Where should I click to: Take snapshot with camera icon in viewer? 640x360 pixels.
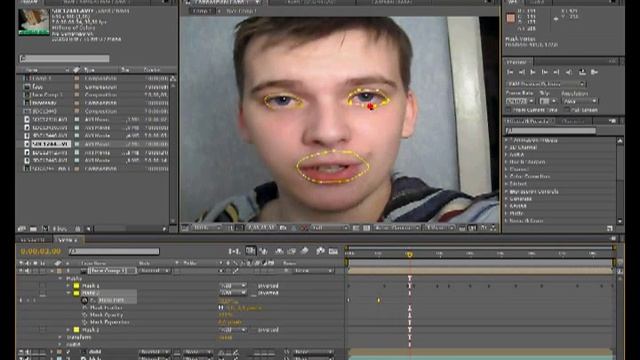point(283,228)
